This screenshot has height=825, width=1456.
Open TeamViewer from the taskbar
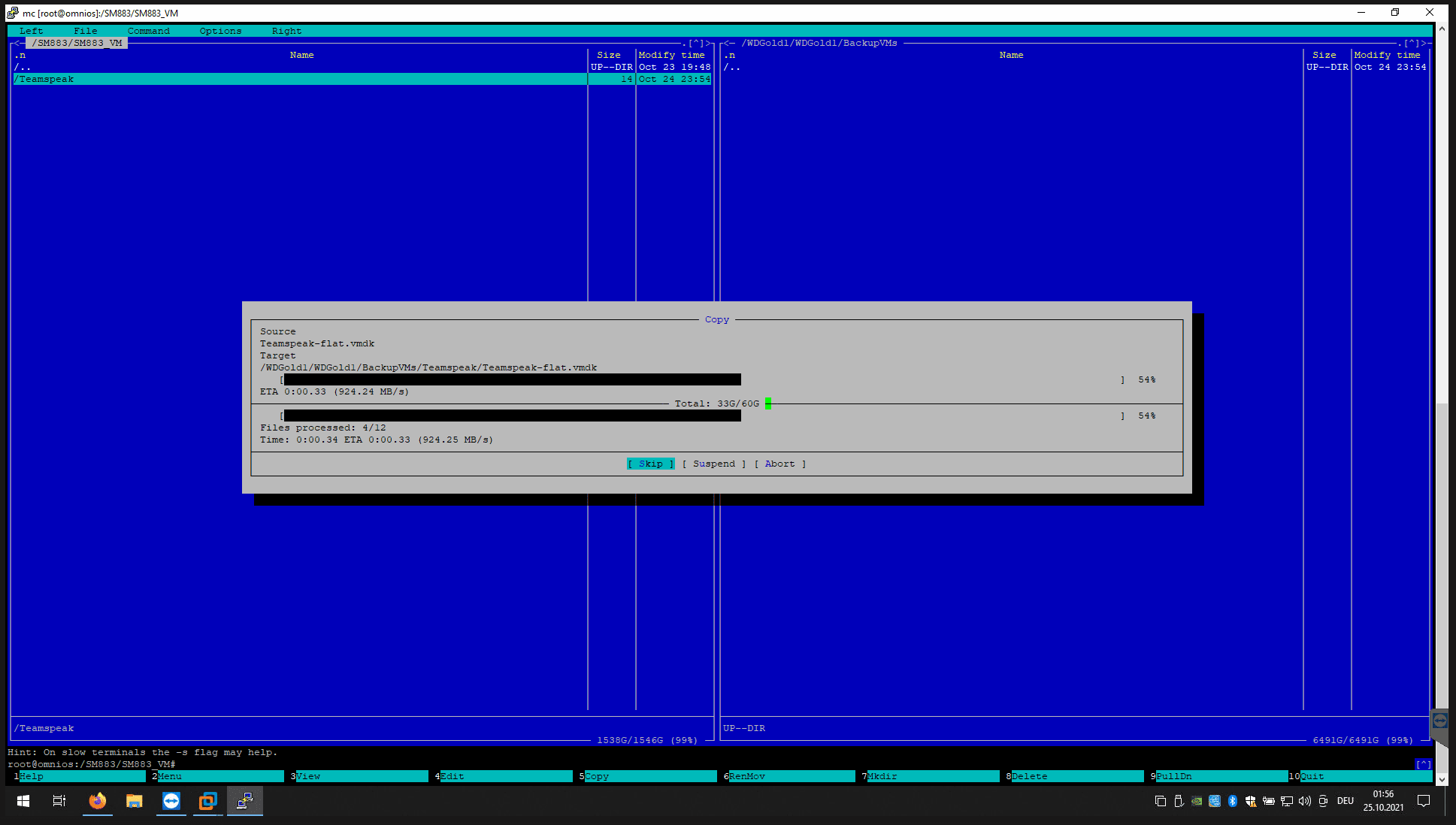tap(171, 801)
